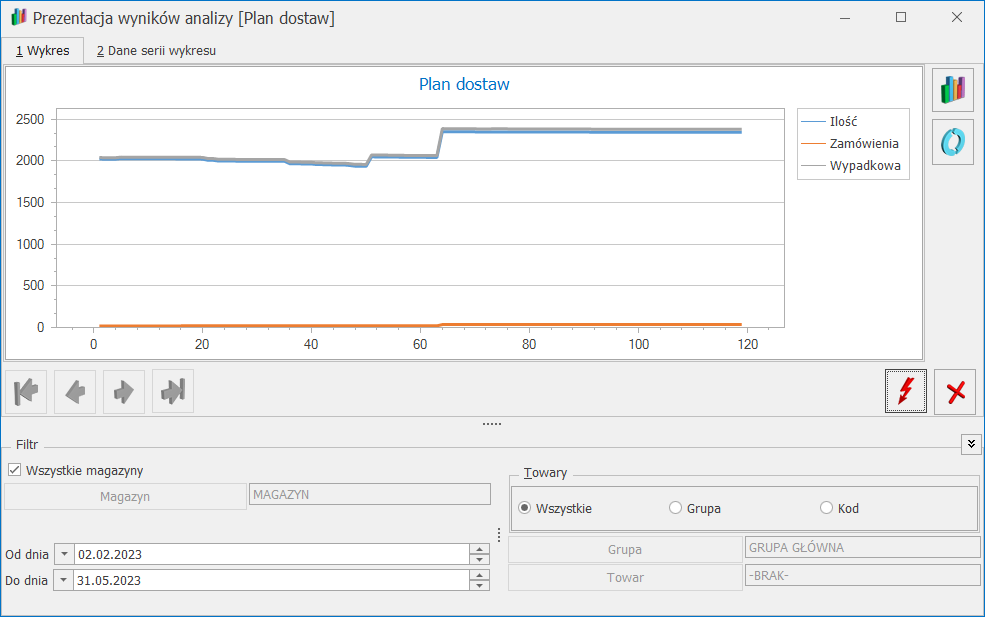Open the Od dnia date dropdown arrow
The width and height of the screenshot is (985, 617).
64,554
